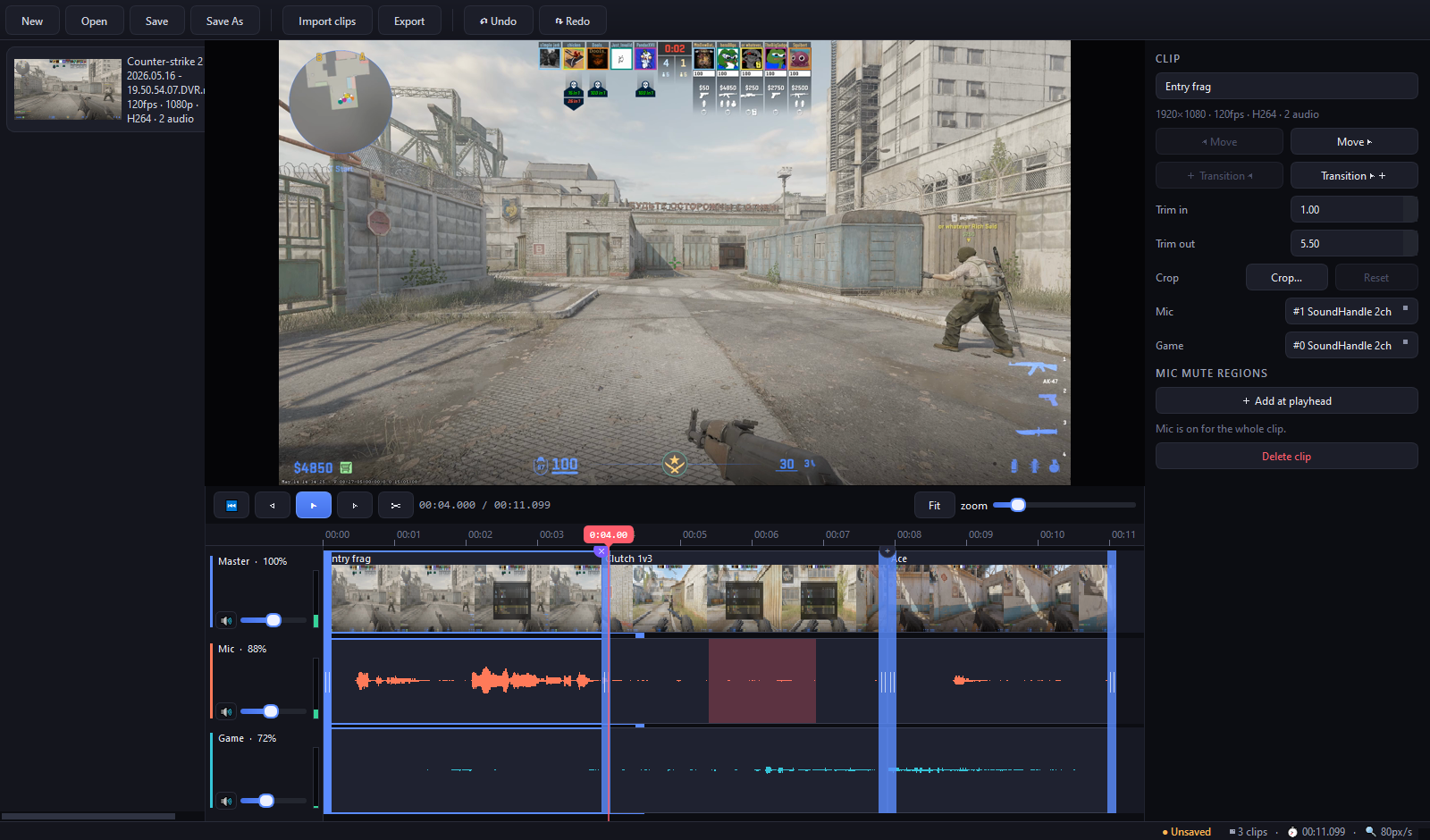Add mic mute region at playhead
Screen dimensions: 1430x840
click(x=1286, y=400)
